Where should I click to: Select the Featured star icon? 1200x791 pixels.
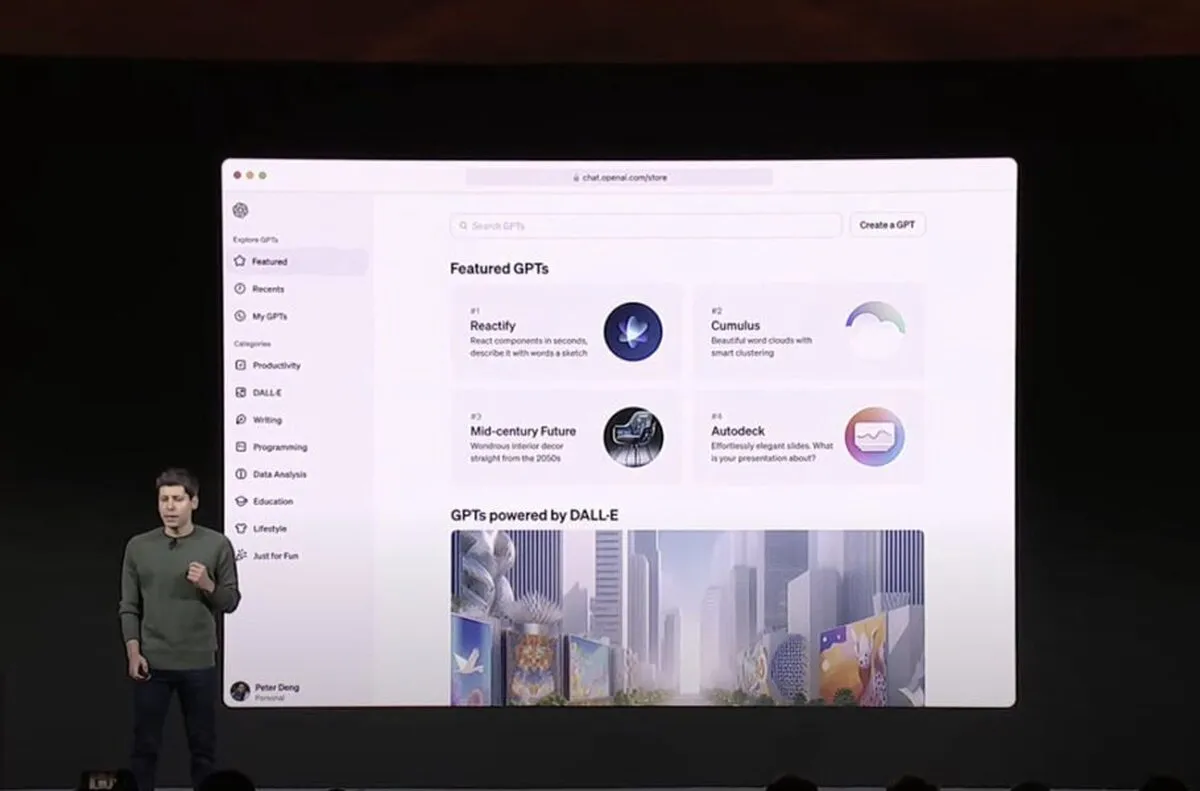coord(240,261)
